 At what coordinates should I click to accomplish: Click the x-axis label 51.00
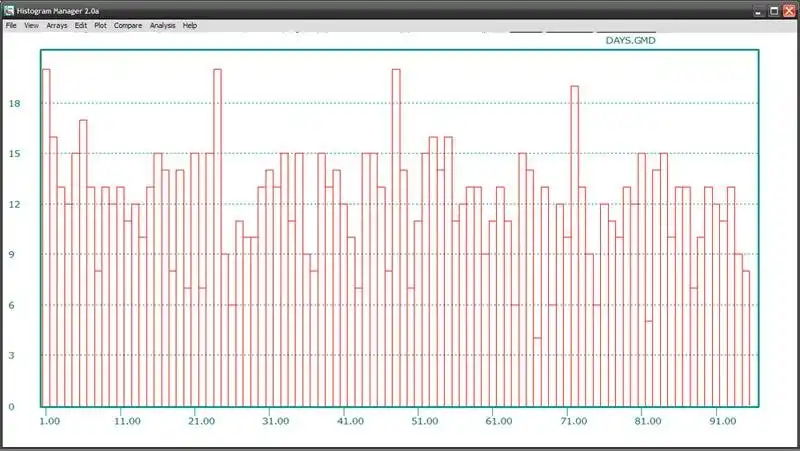[x=424, y=421]
